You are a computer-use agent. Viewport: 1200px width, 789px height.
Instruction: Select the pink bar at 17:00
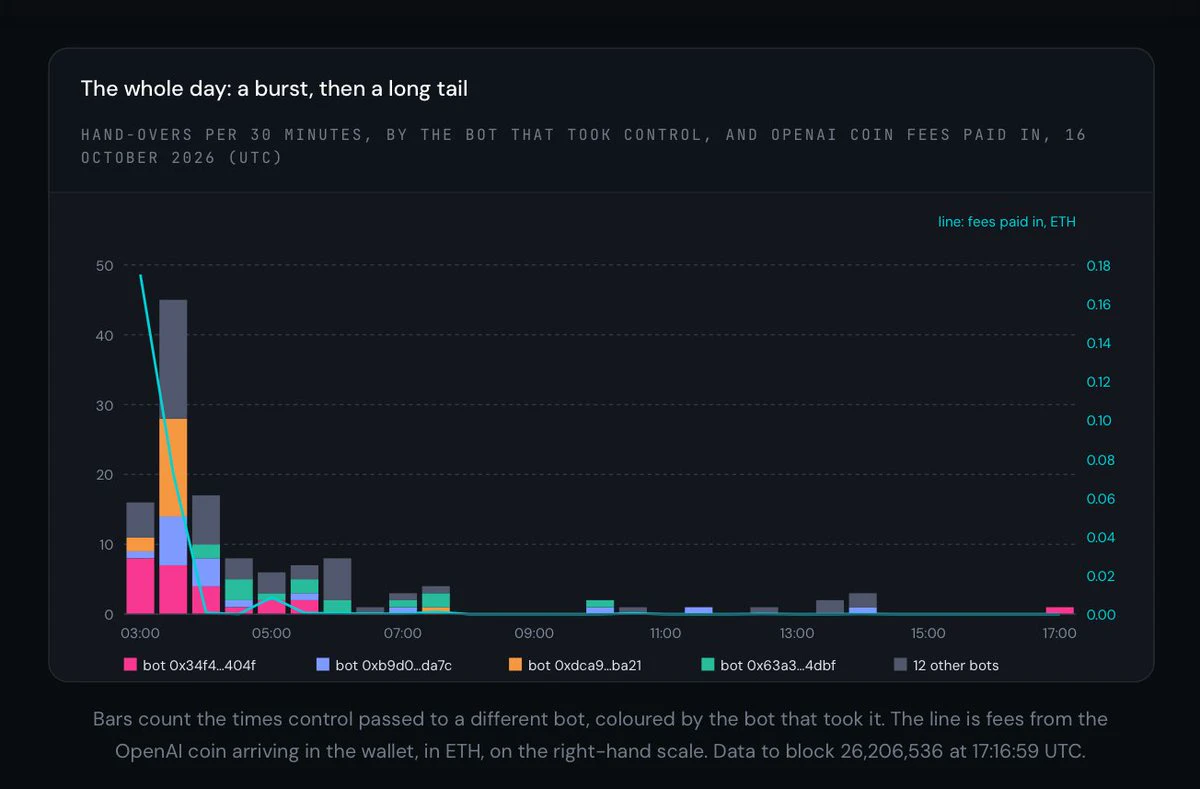(x=1059, y=610)
